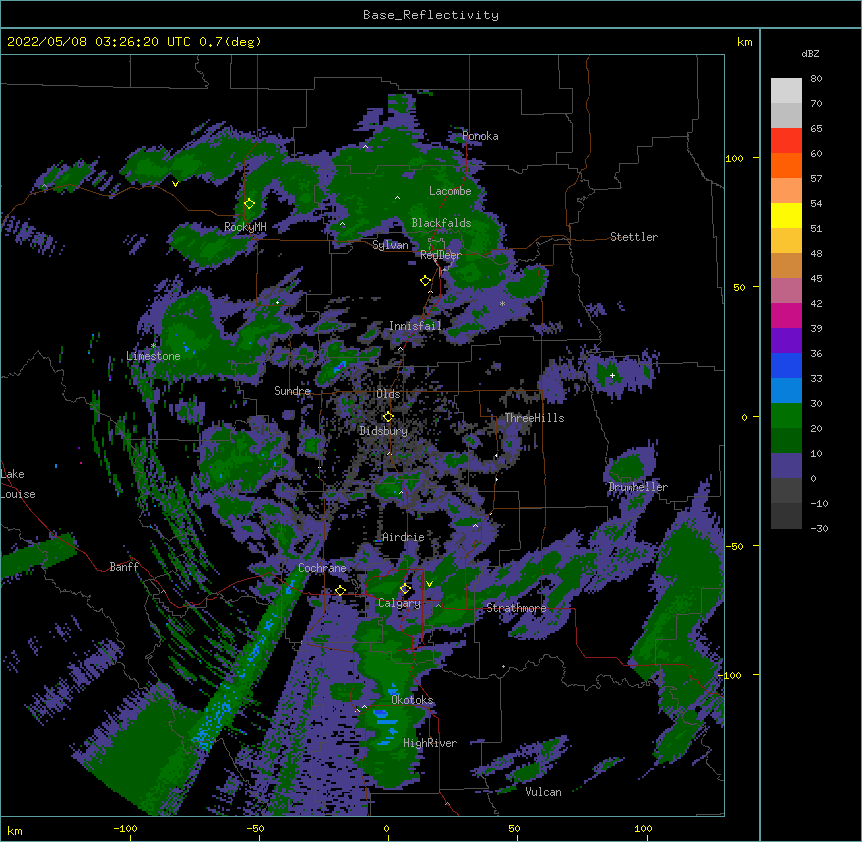Click the yellow V marker northwest of RockyMH
This screenshot has width=862, height=842.
pyautogui.click(x=175, y=184)
